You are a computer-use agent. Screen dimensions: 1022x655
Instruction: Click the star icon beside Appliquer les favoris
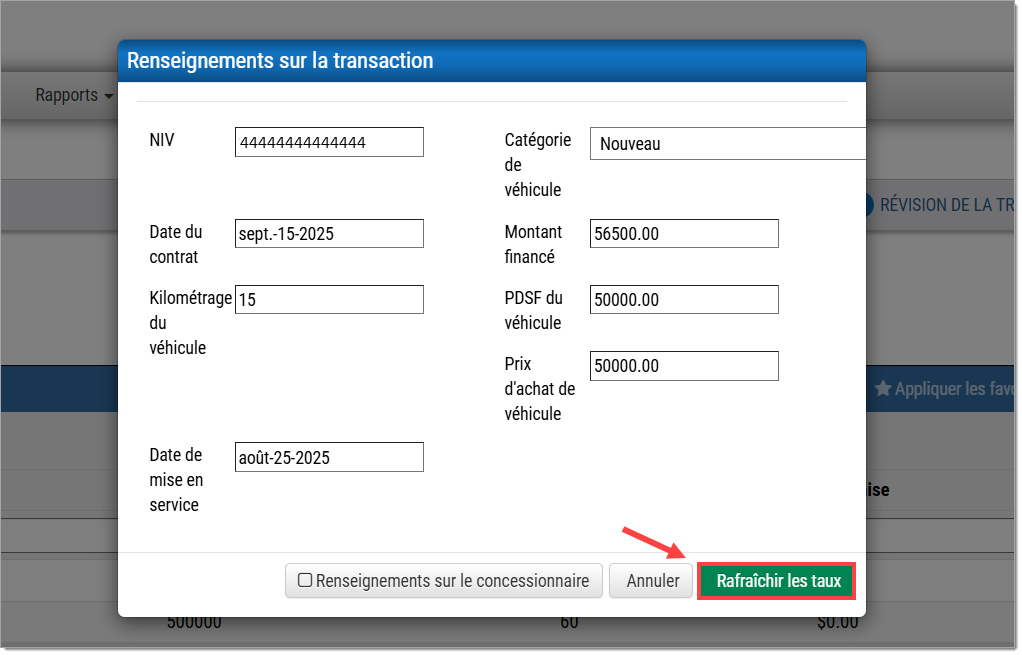[882, 389]
